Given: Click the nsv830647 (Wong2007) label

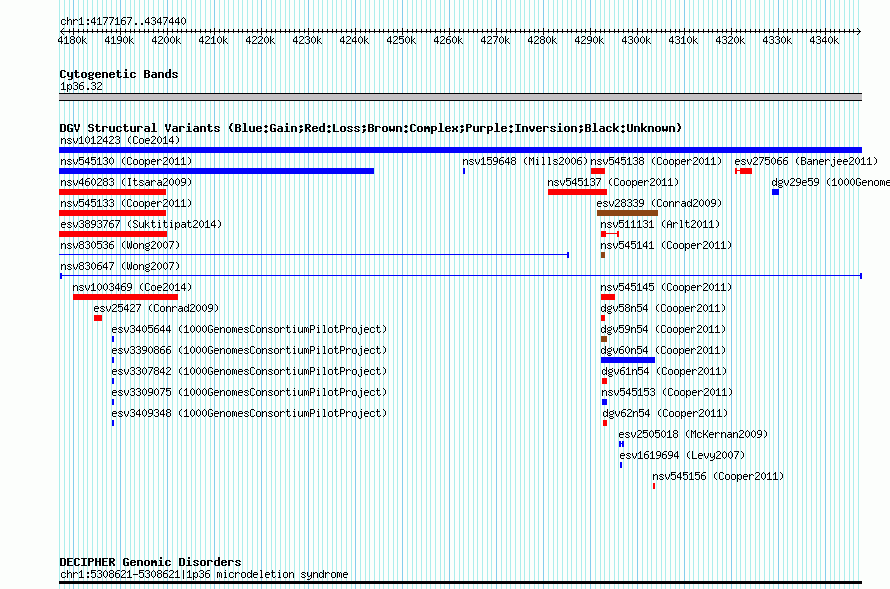Looking at the screenshot, I should coord(120,266).
